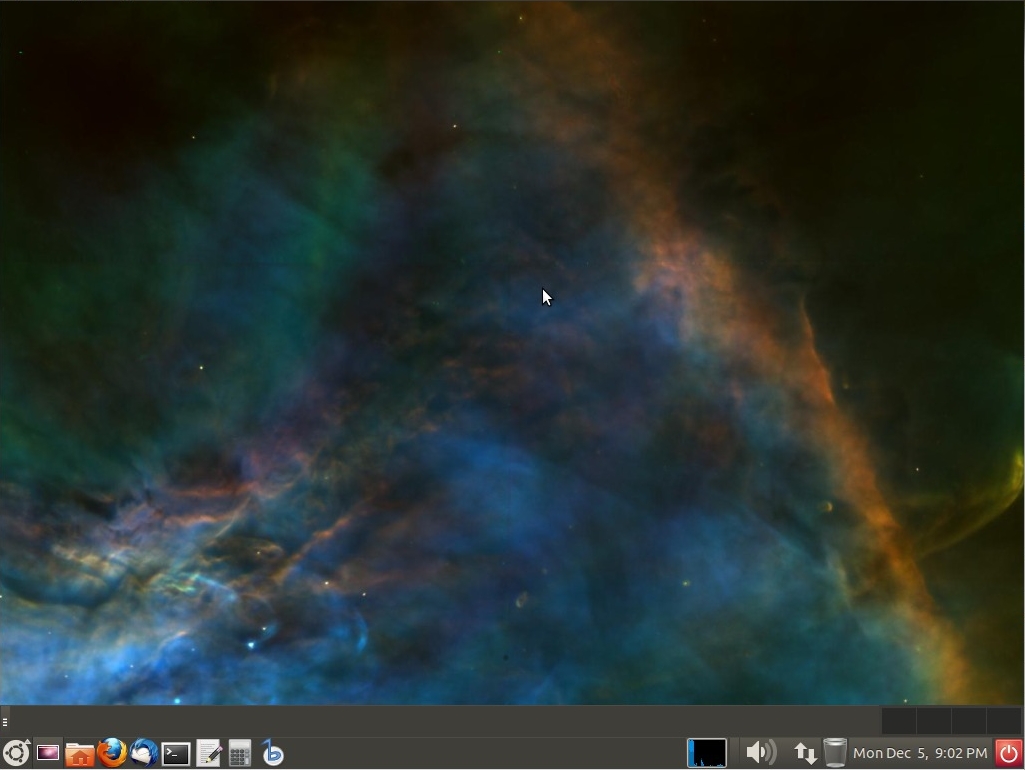
Task: Open the Trash applet
Action: [x=835, y=752]
